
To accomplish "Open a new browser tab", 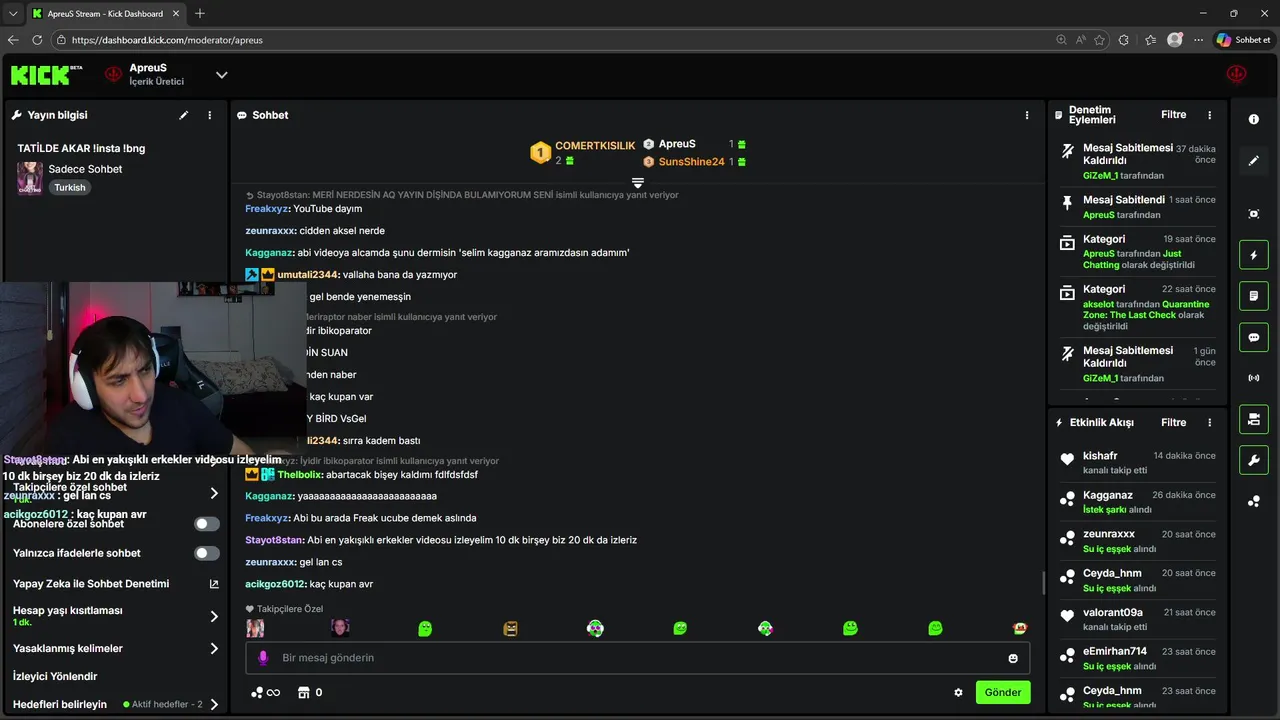I will (200, 14).
